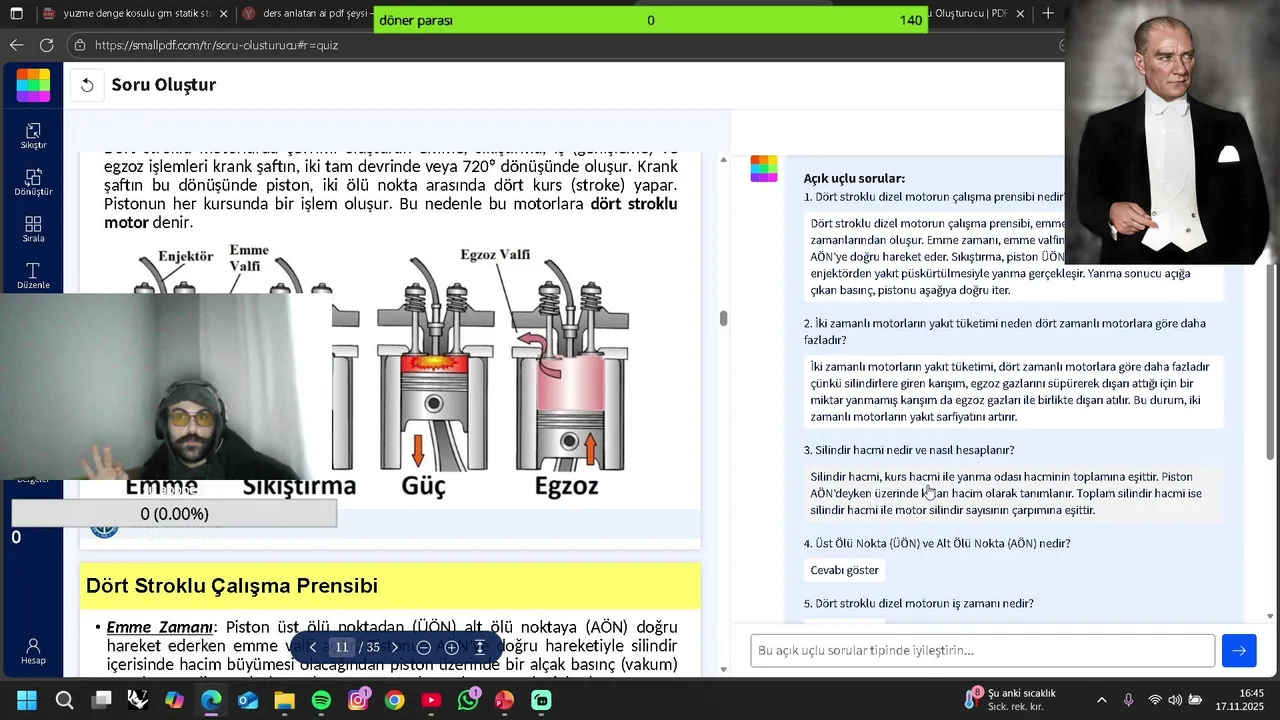1280x720 pixels.
Task: Open the Wi-Fi network tray icon
Action: (x=1155, y=700)
